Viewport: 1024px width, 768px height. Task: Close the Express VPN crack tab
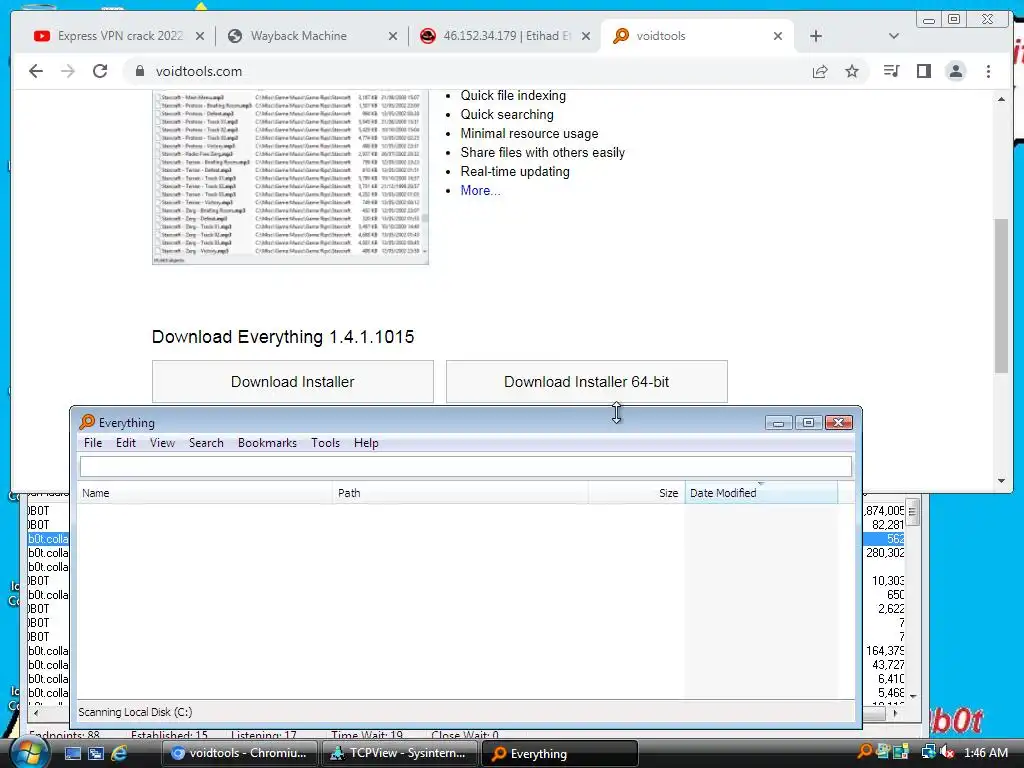pos(200,37)
